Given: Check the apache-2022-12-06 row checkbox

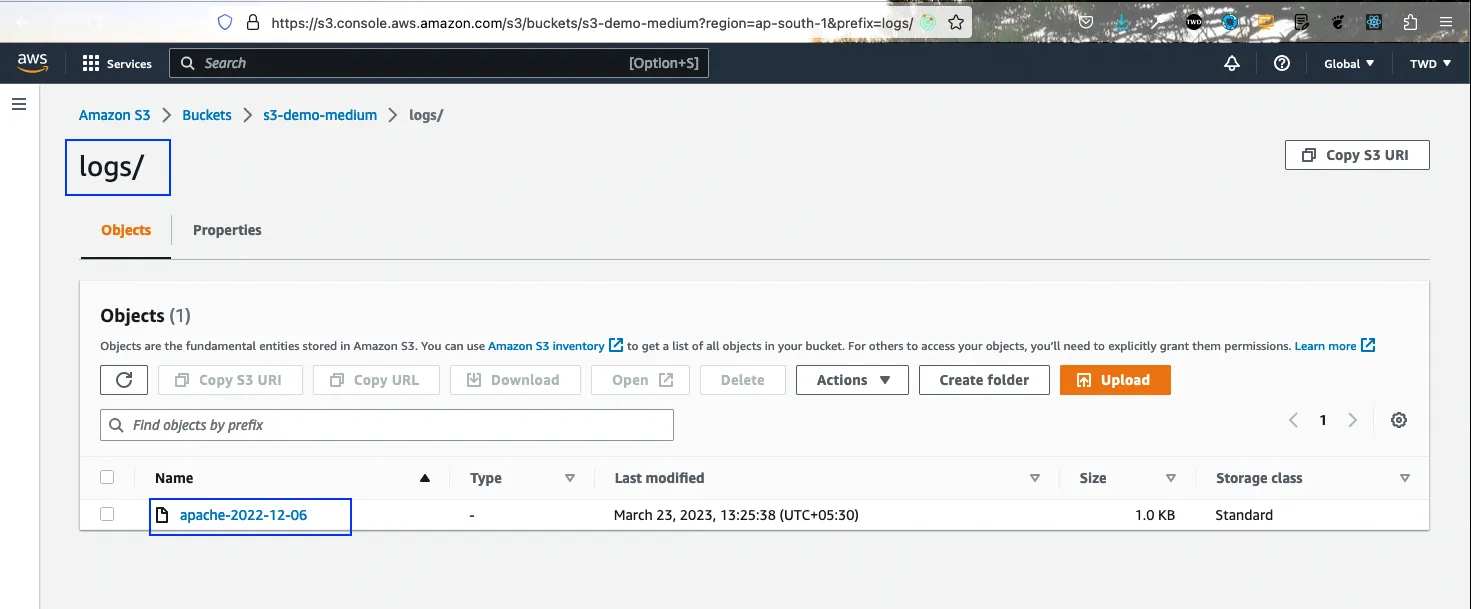Looking at the screenshot, I should tap(107, 514).
